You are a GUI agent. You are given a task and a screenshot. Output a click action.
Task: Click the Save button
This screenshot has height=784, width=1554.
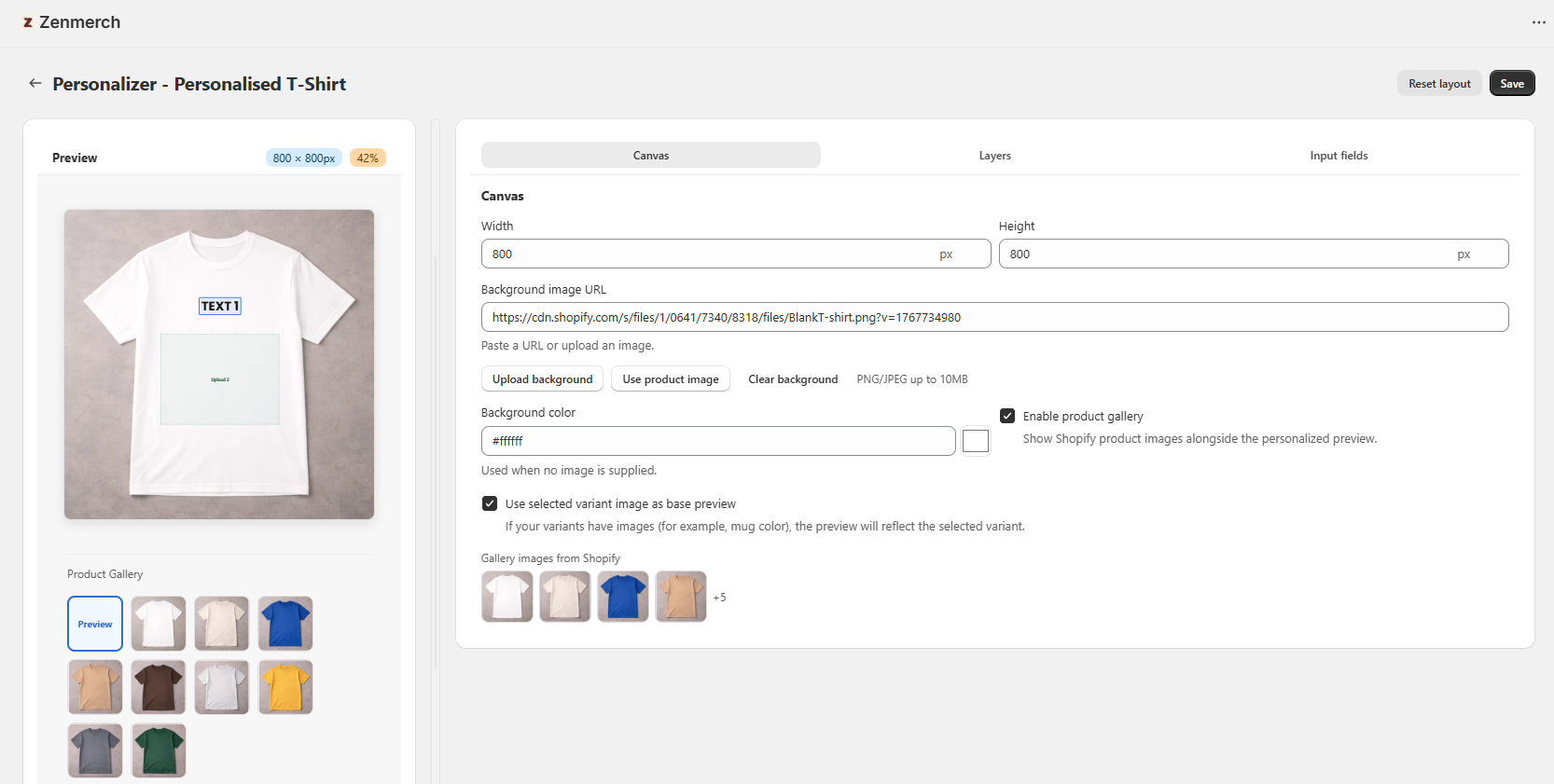[1511, 84]
